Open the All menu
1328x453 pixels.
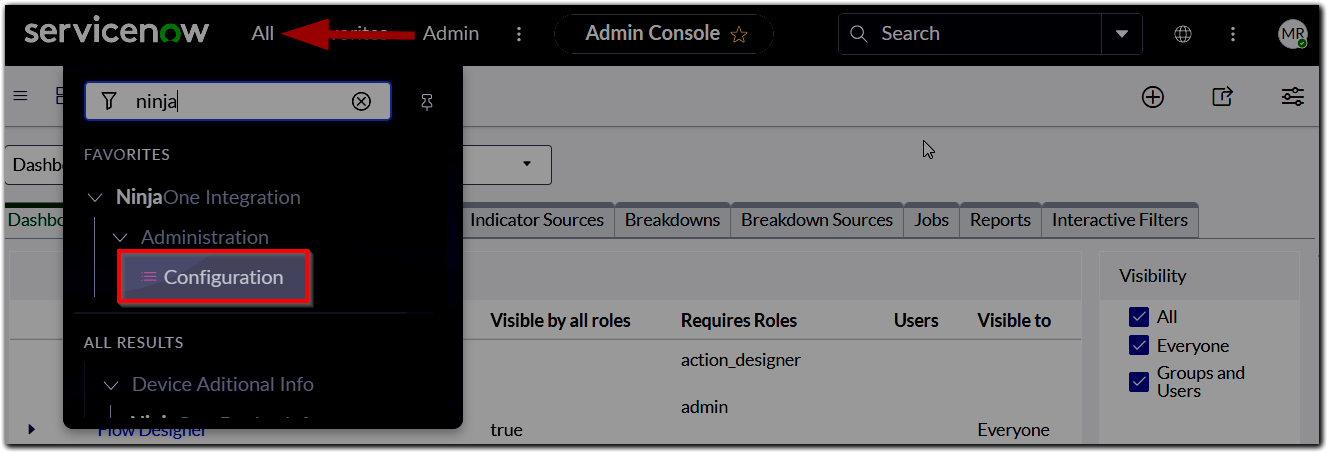262,33
